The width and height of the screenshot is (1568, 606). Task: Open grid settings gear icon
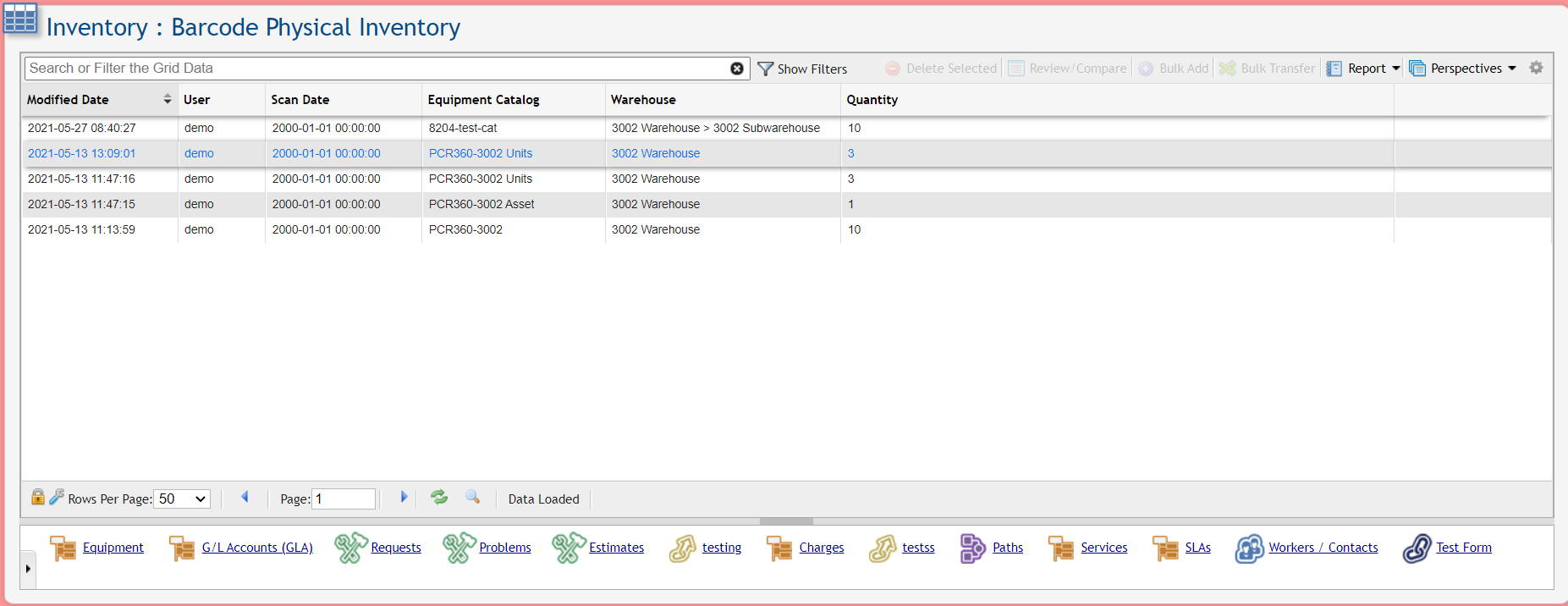pos(1536,68)
